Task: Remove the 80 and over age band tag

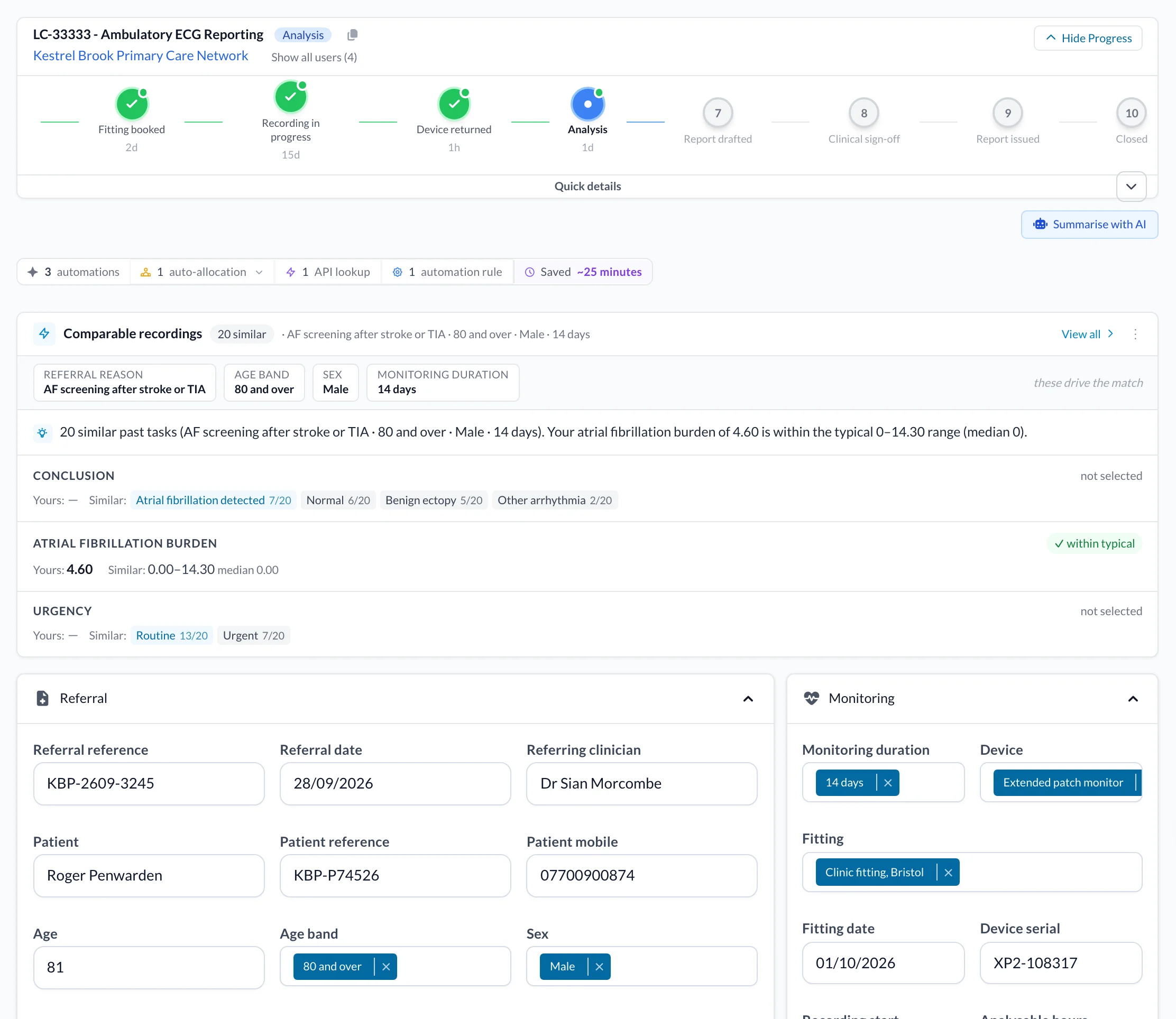Action: (x=385, y=967)
